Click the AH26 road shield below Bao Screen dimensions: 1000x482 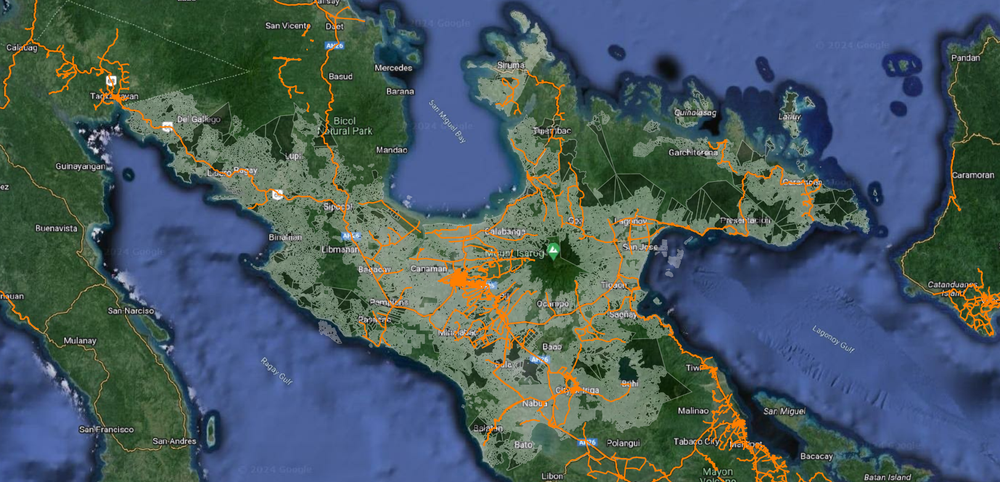pos(541,360)
